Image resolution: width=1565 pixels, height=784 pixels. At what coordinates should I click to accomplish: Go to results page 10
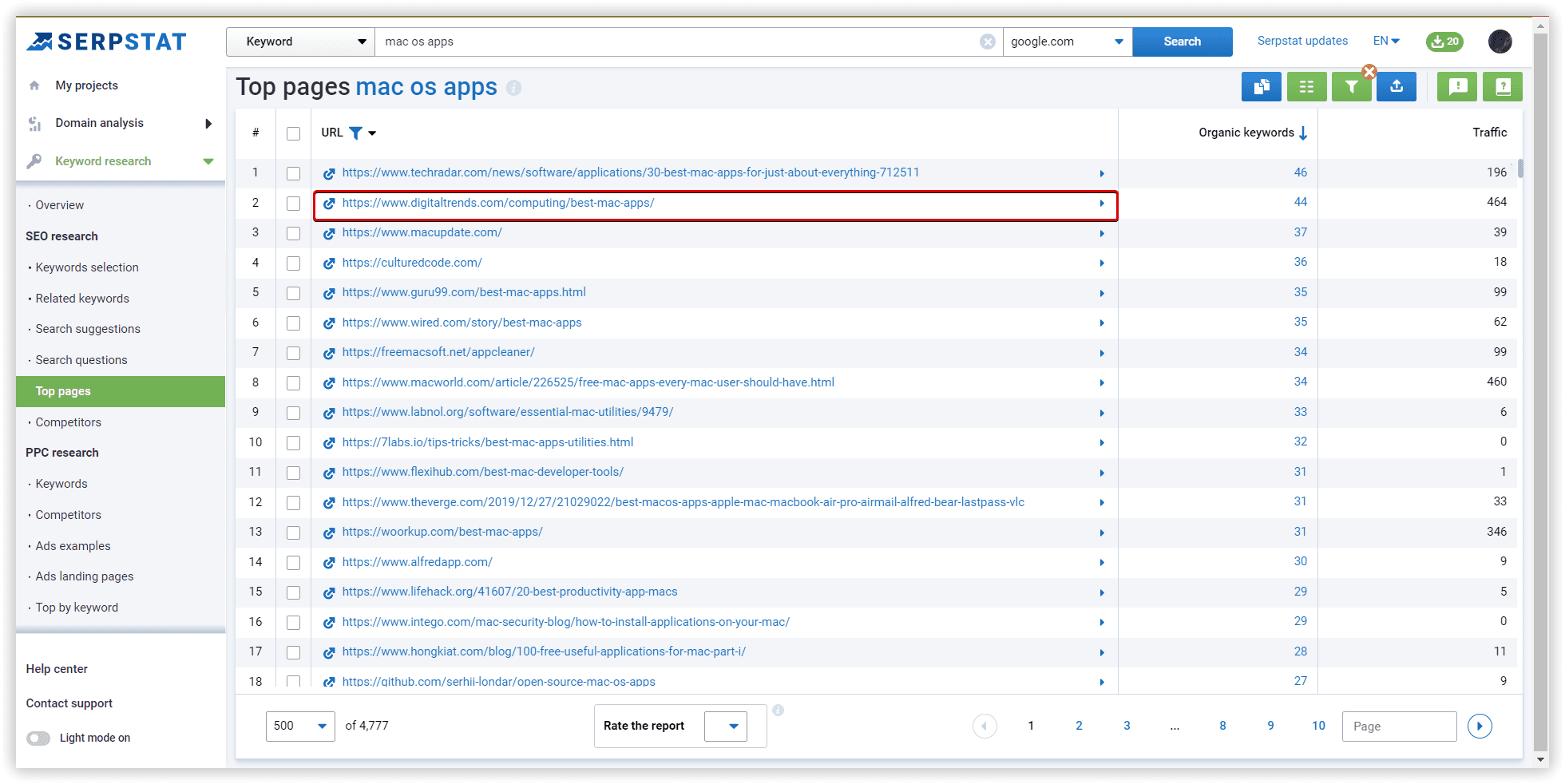point(1318,726)
